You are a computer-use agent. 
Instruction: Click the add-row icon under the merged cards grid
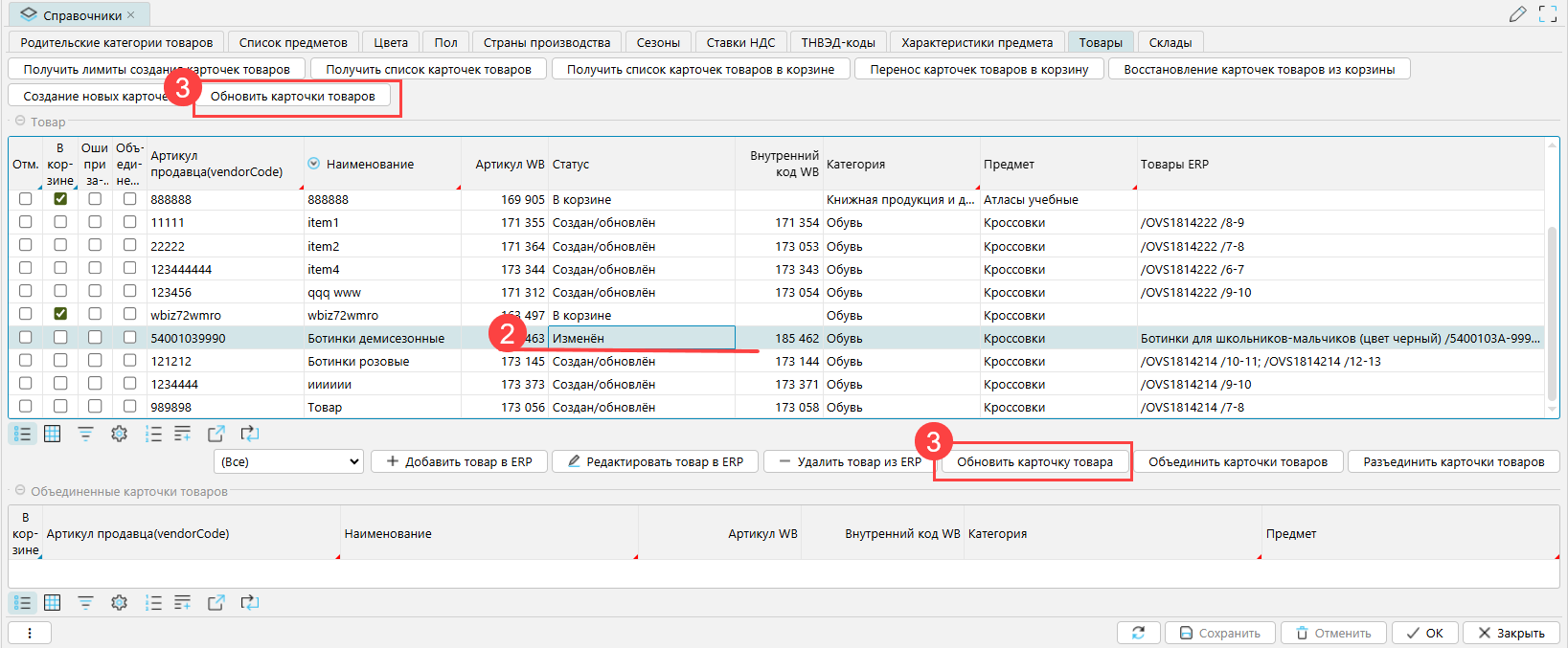182,602
